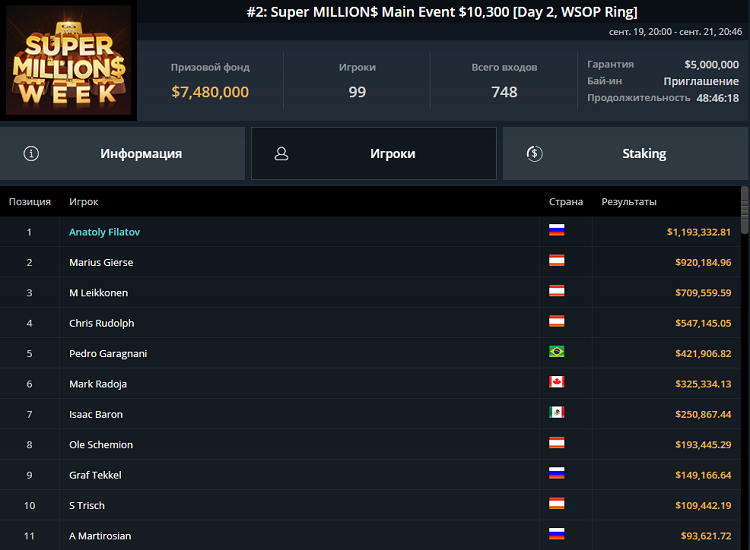
Task: Click Austrian flag next to Marius Gierse
Action: click(x=557, y=261)
